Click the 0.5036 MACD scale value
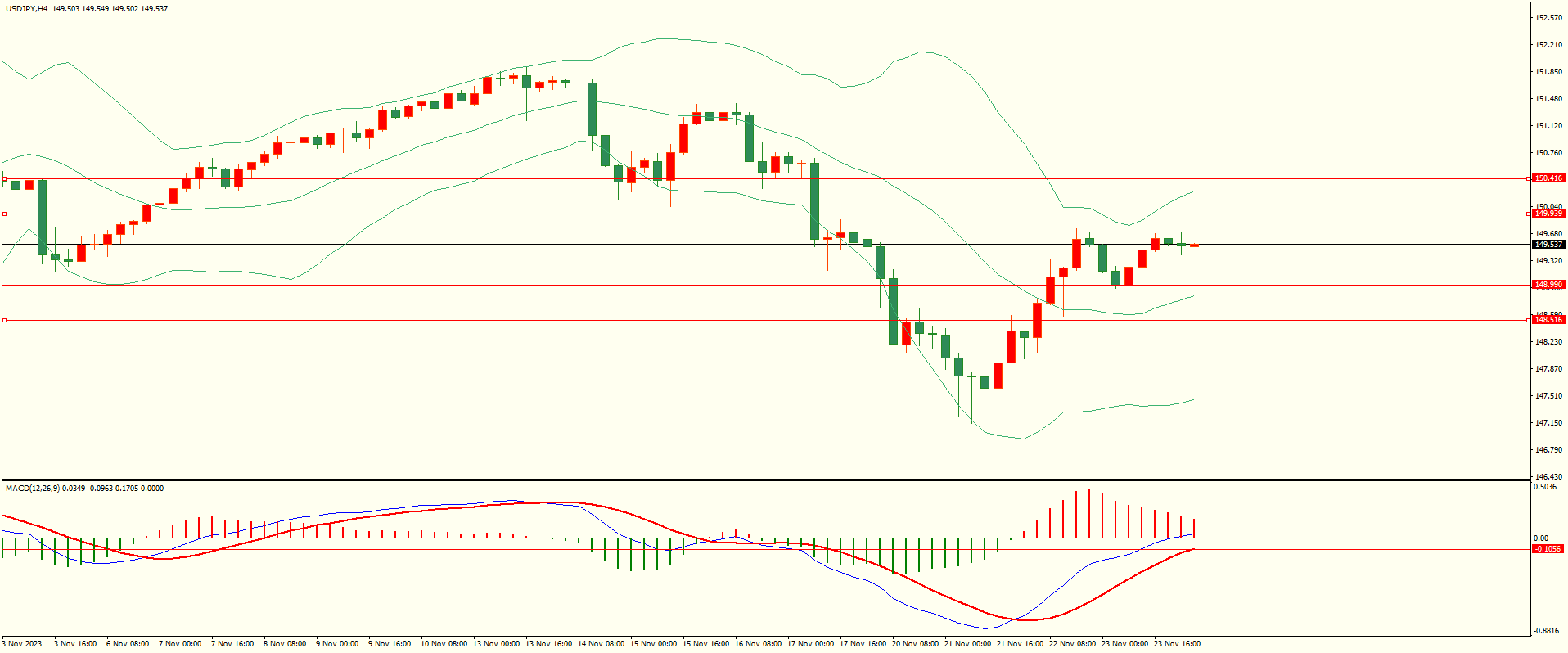Screen dimensions: 1568x653 [1546, 488]
